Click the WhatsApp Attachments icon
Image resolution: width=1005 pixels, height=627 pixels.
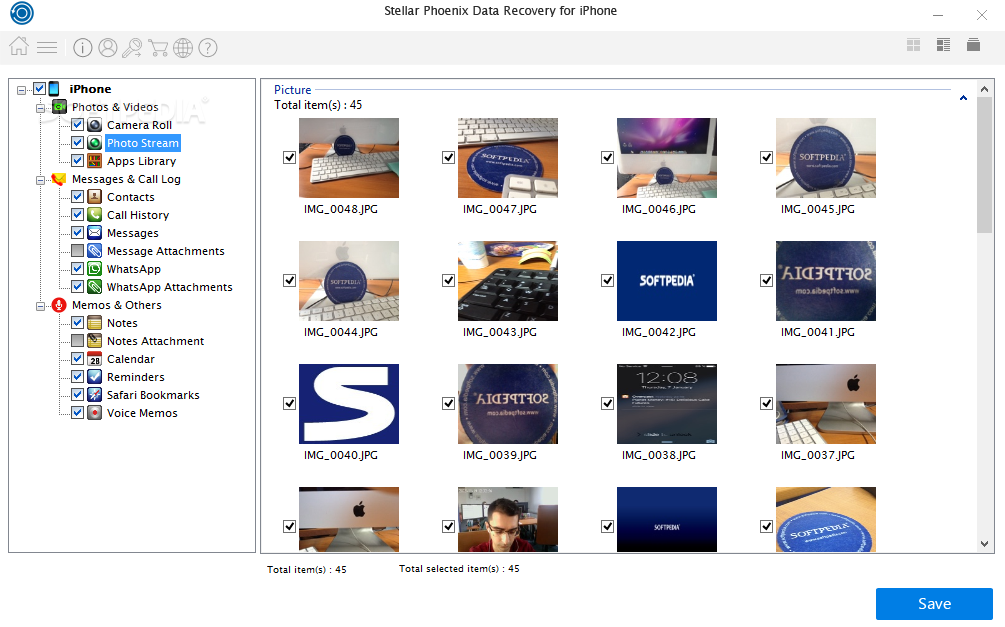click(94, 287)
